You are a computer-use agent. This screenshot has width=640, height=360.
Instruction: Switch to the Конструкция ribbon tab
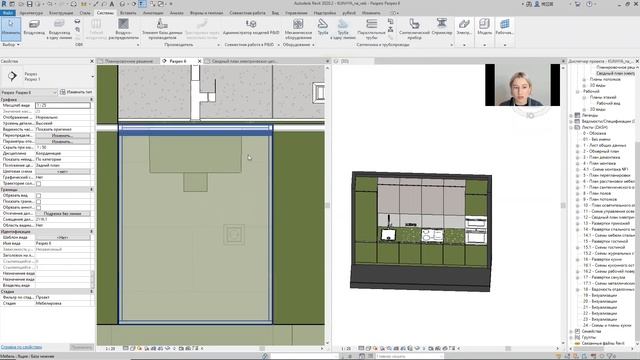pyautogui.click(x=61, y=13)
